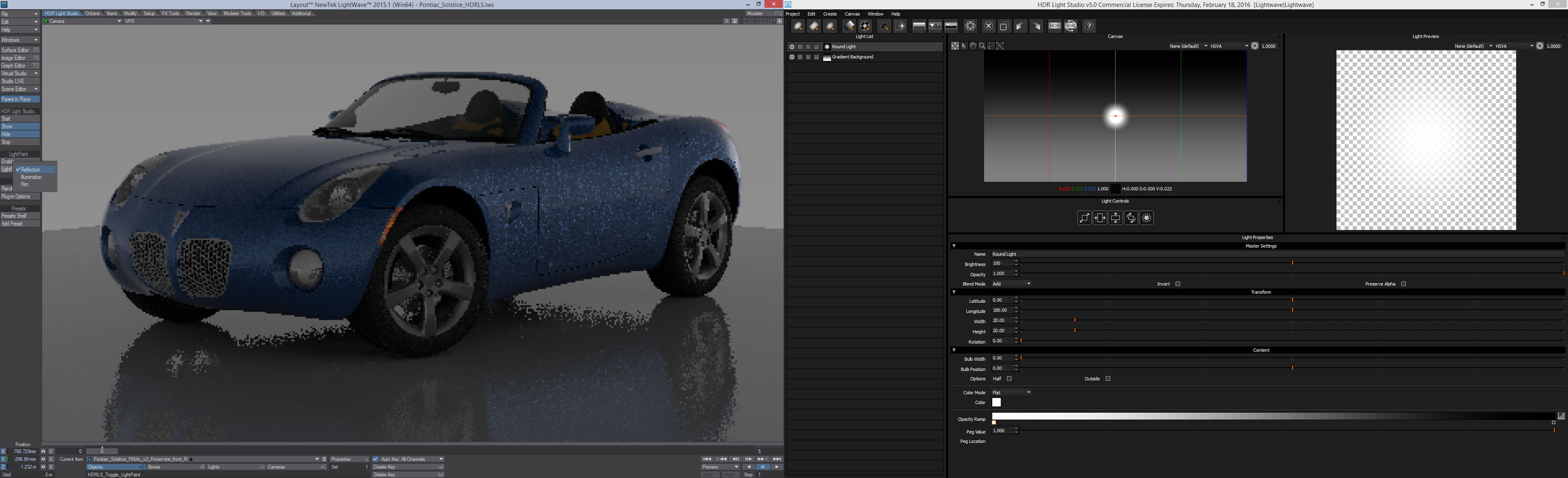Click the sun shade toolbar icon

click(x=900, y=25)
